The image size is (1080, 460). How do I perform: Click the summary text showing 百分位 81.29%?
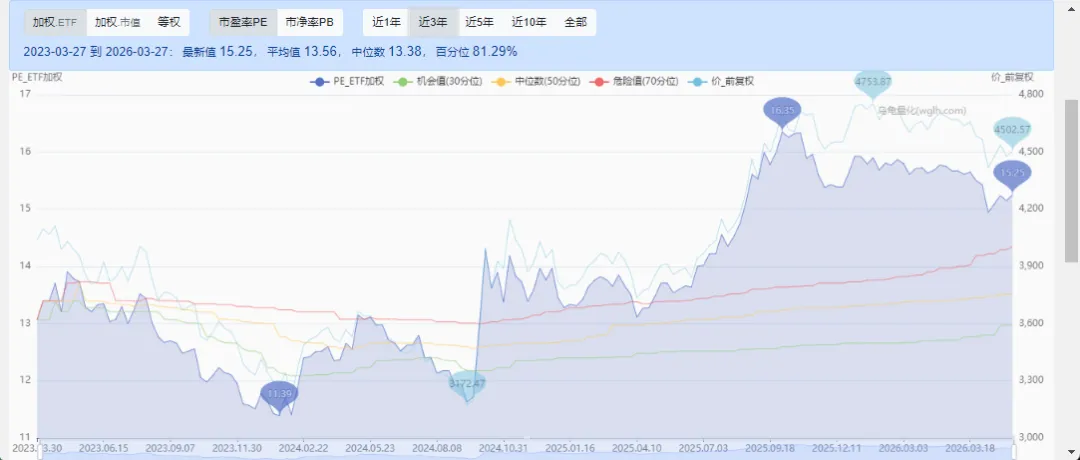477,52
